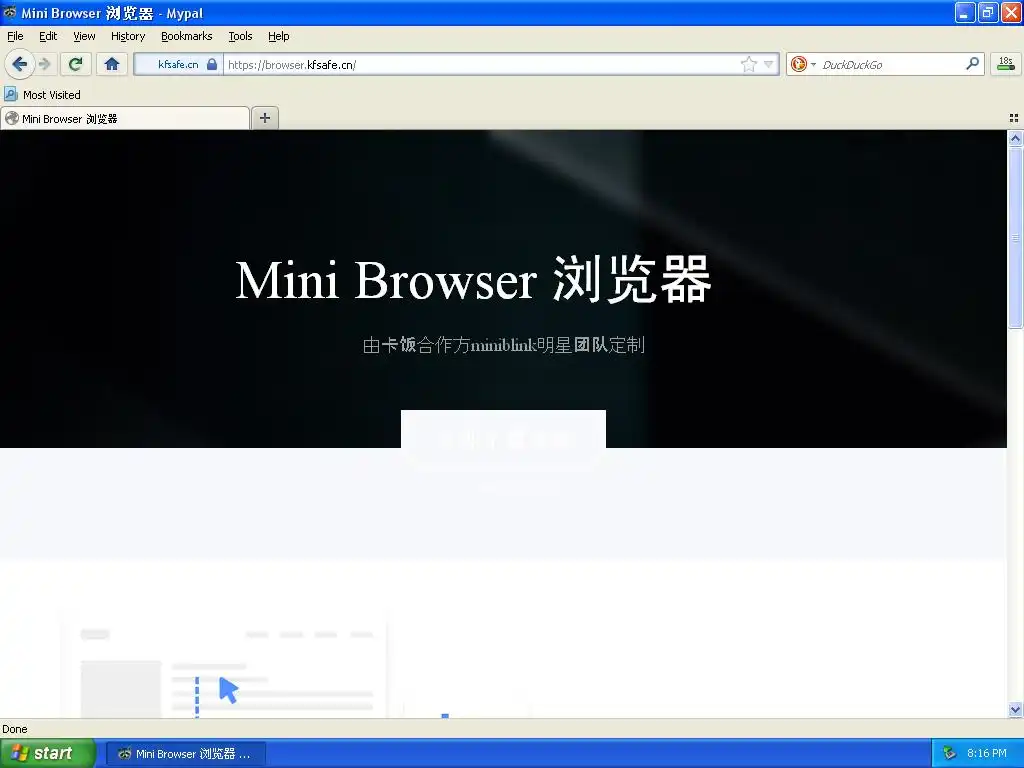Go to home page via Home icon

click(x=112, y=64)
